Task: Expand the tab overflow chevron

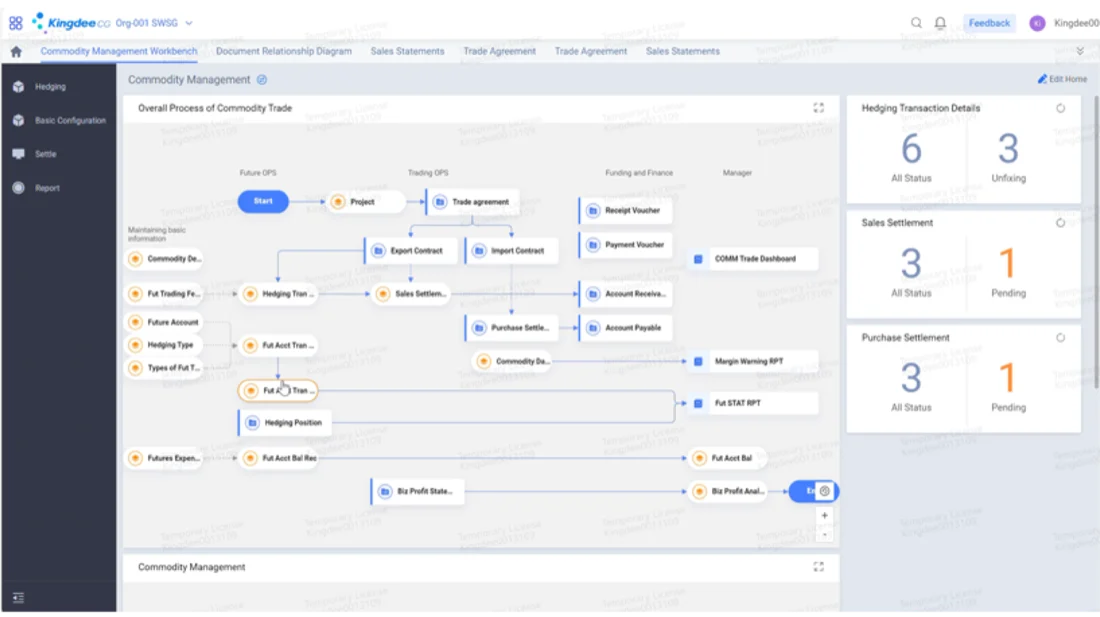Action: 1080,51
